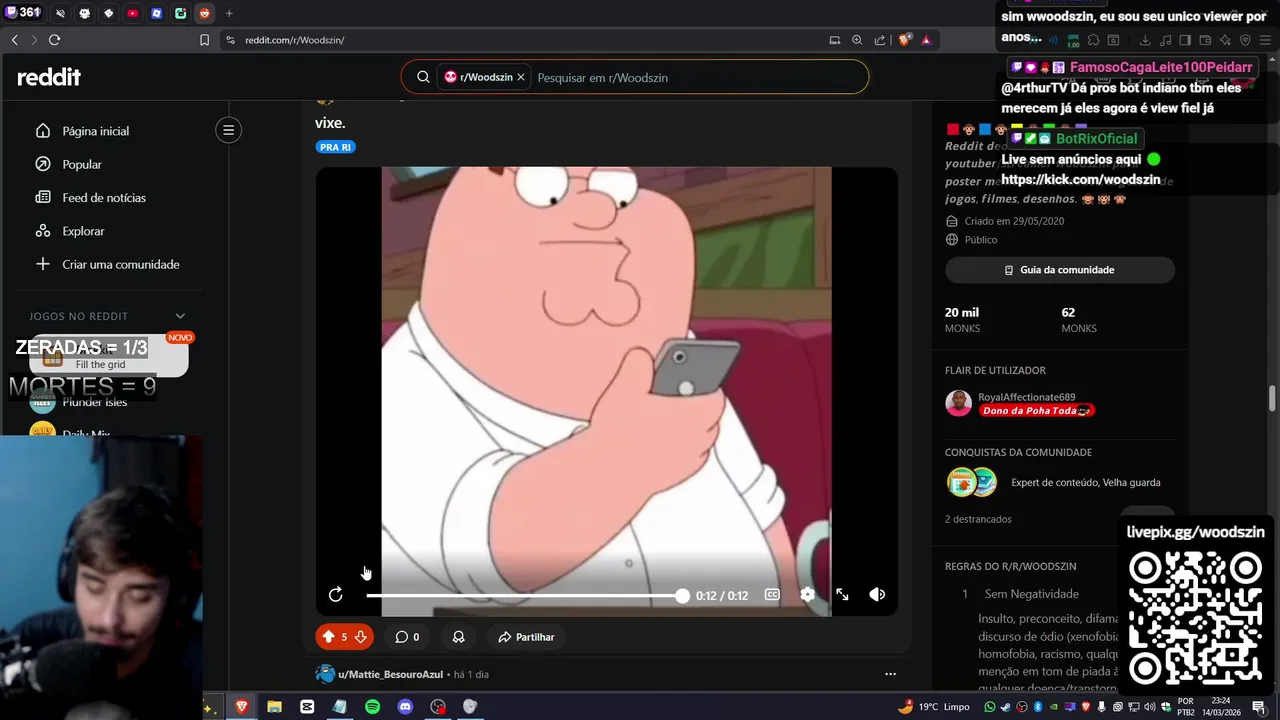Open a new browser tab

coord(229,13)
